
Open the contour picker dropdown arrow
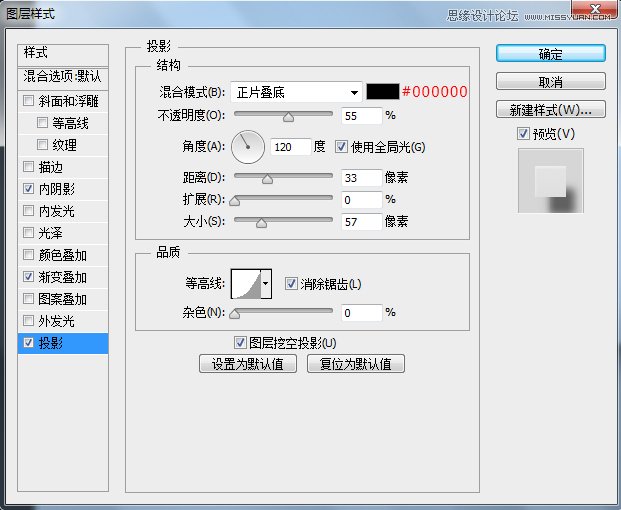266,284
